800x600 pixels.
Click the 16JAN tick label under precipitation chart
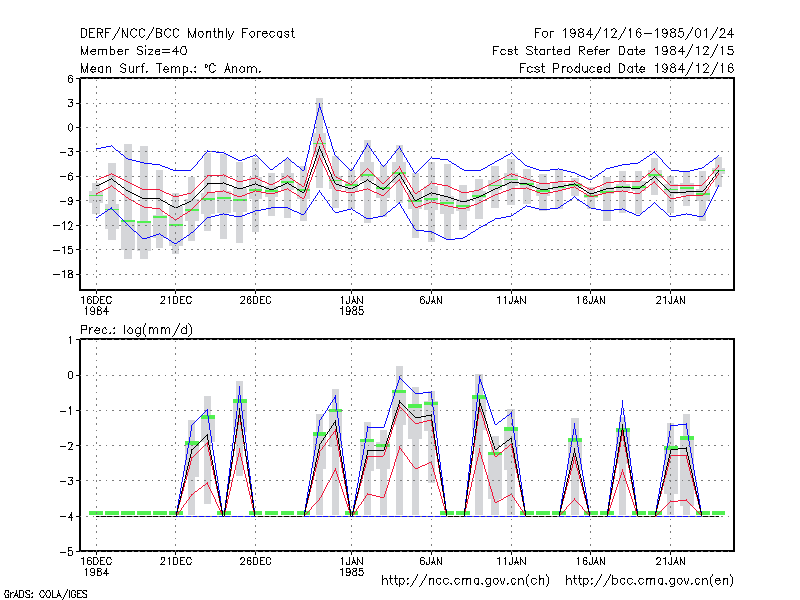[591, 561]
